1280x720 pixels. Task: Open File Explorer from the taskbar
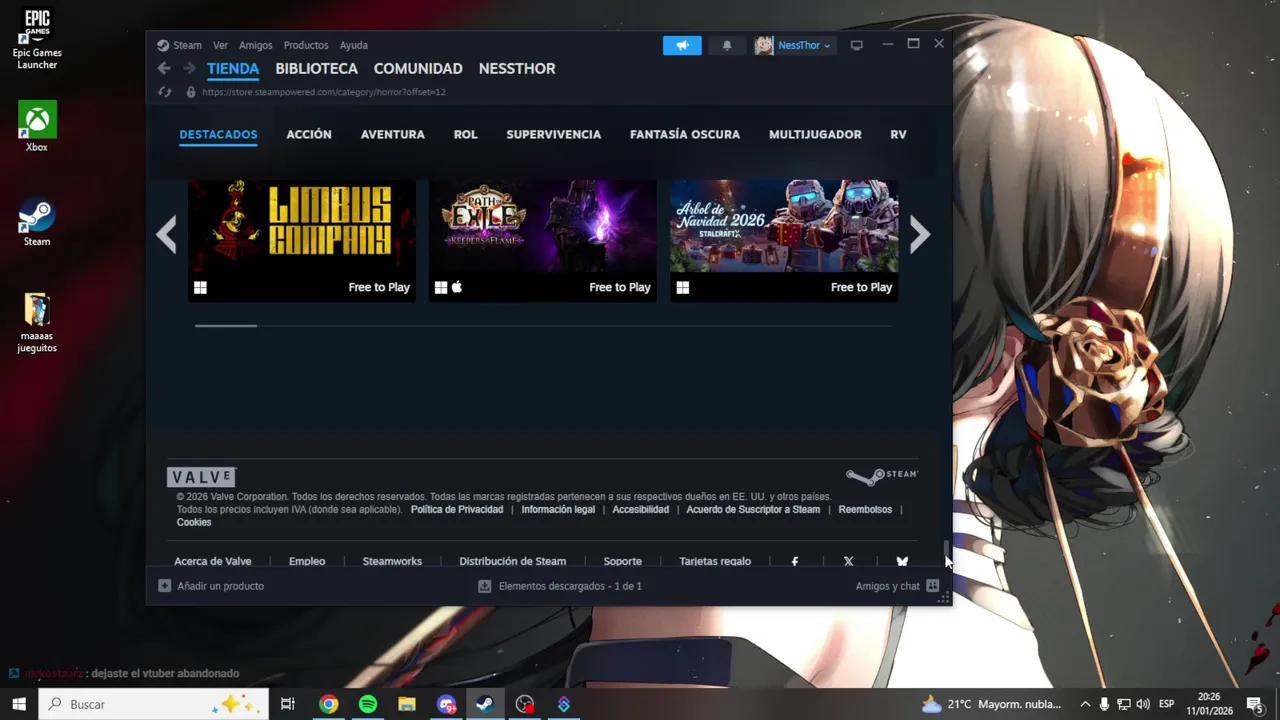coord(407,704)
